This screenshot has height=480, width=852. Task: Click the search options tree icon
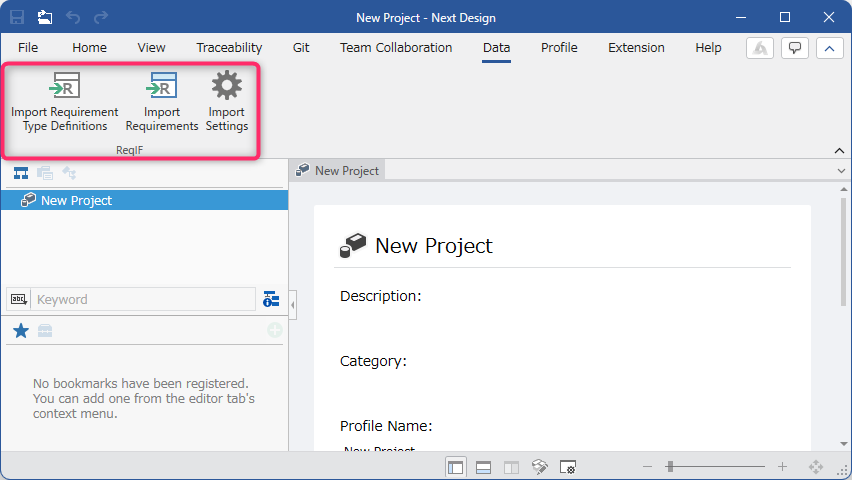(x=271, y=299)
